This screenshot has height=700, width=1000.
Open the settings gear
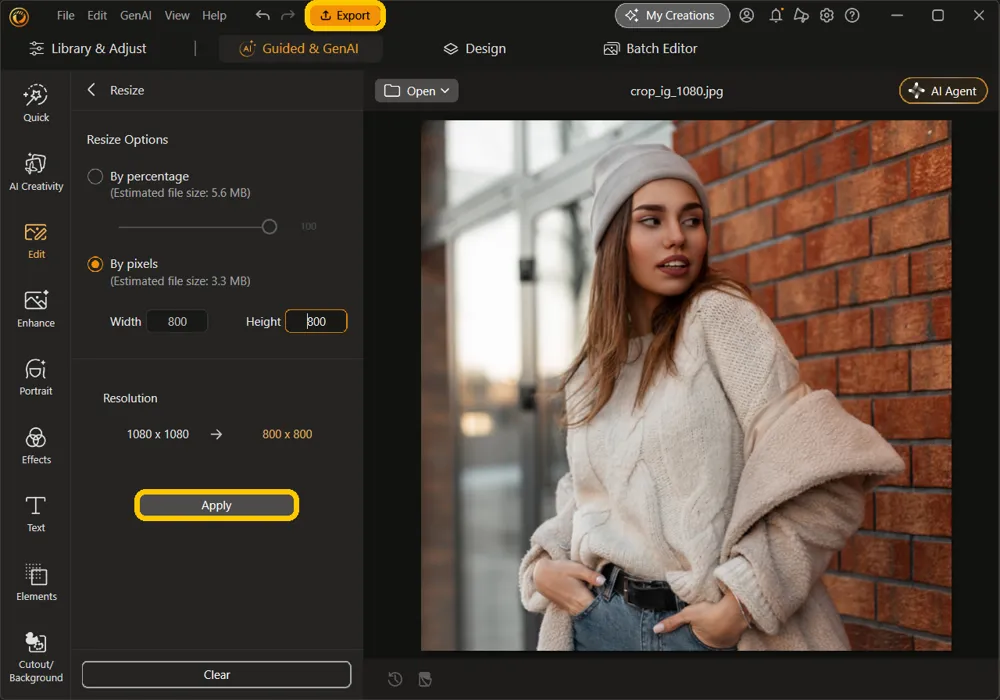pos(827,15)
